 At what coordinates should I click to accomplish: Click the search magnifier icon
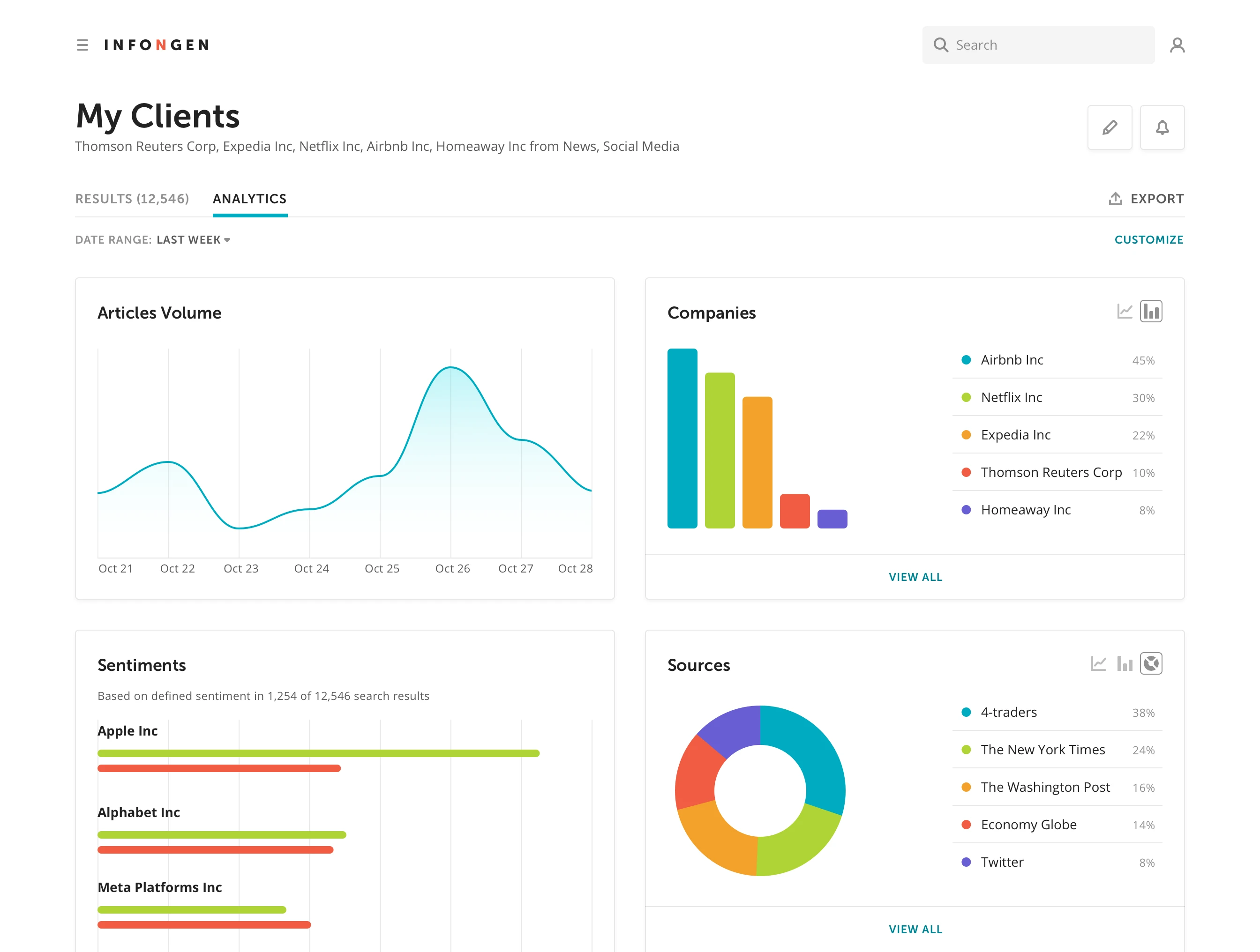coord(941,45)
